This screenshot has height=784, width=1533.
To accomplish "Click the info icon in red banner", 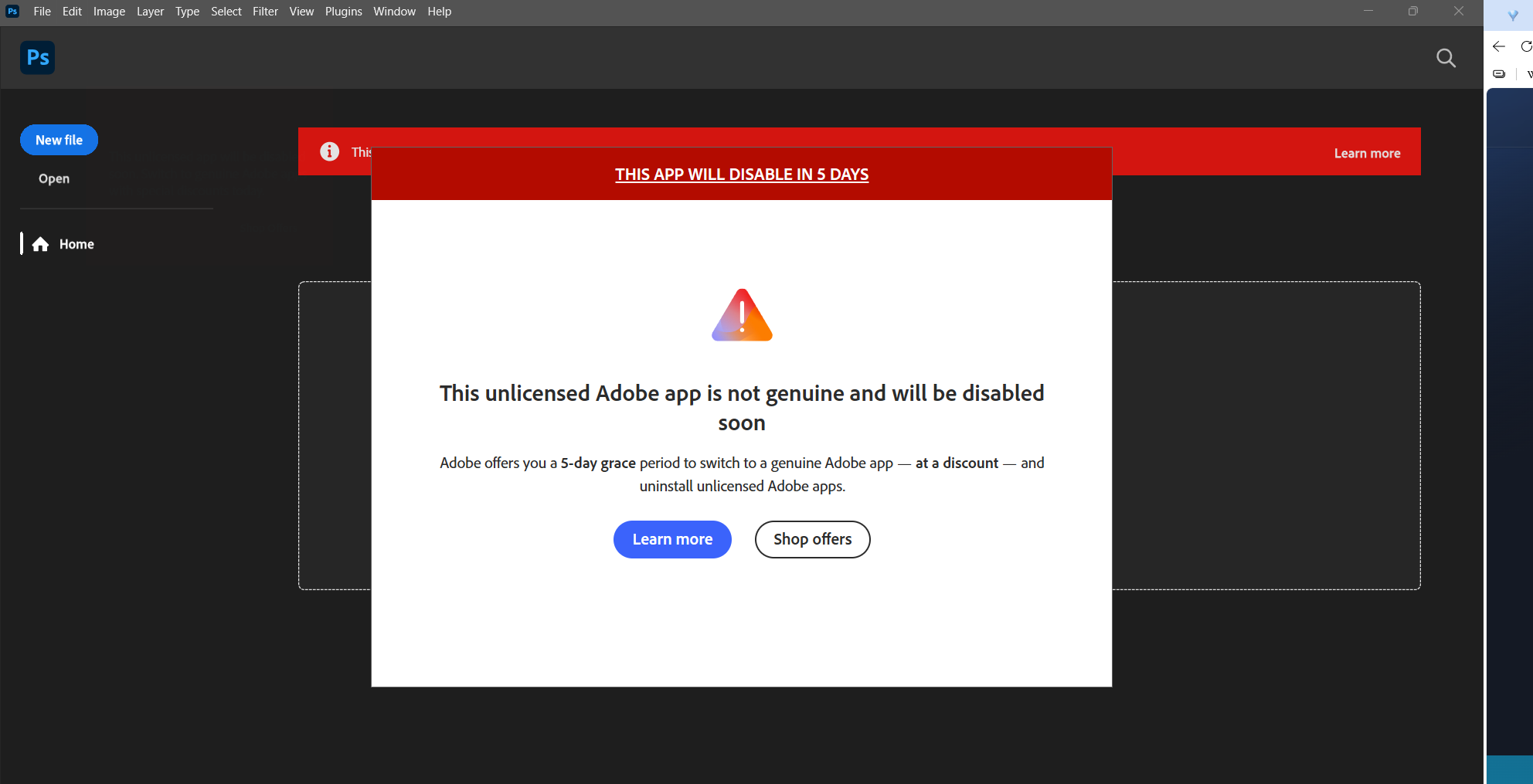I will point(329,151).
